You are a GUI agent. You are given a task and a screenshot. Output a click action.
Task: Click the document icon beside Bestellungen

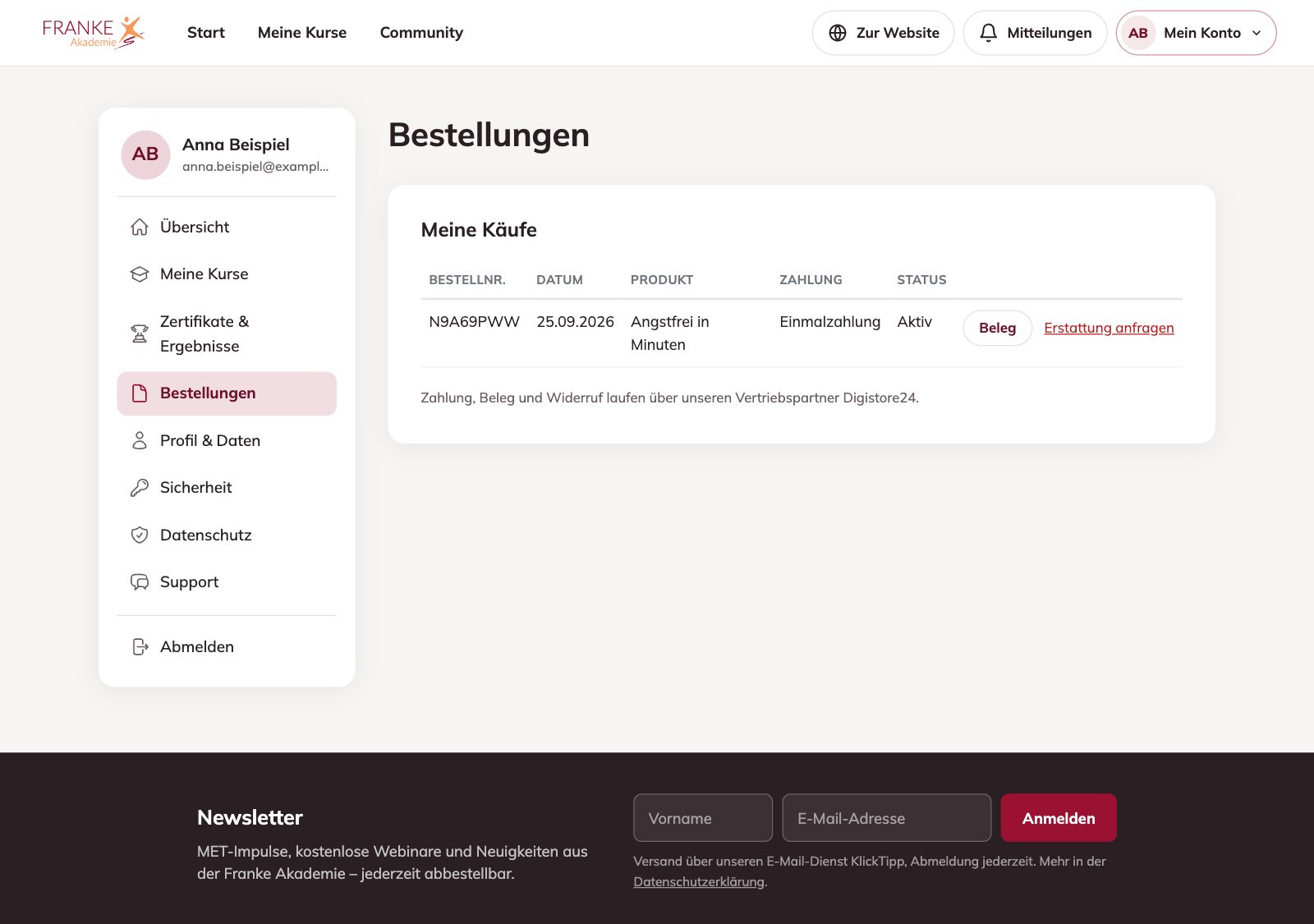(x=140, y=393)
